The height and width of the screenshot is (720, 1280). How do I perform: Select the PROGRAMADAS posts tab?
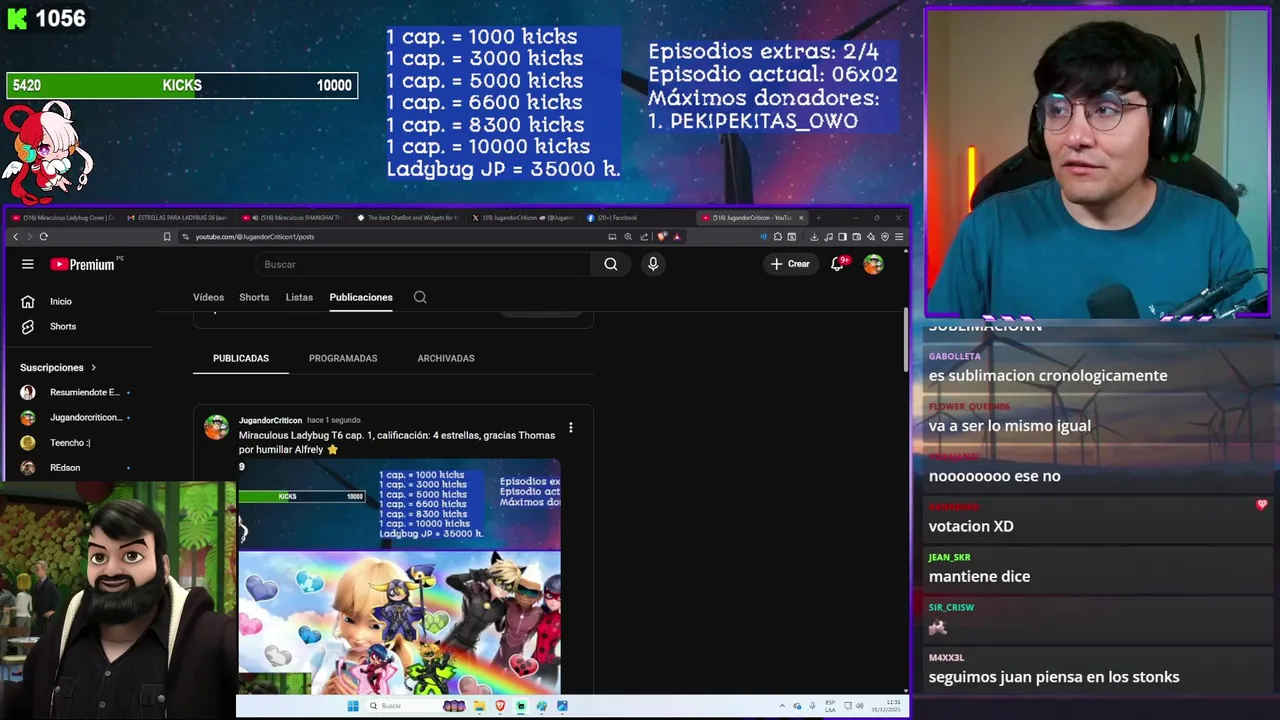pos(343,358)
